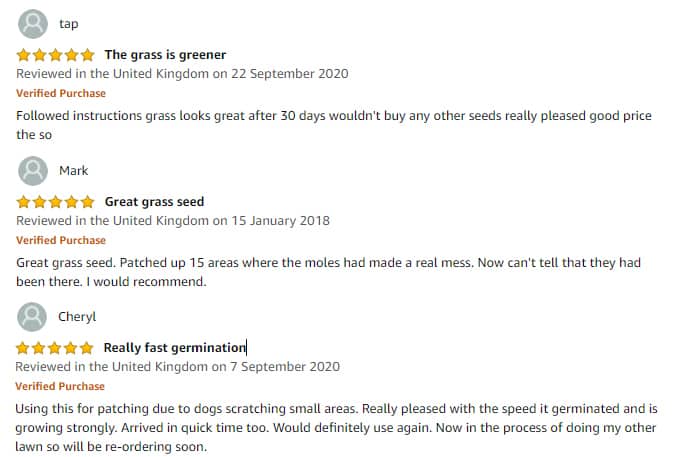Open reviewer profile name 'Cheryl'

pyautogui.click(x=77, y=317)
